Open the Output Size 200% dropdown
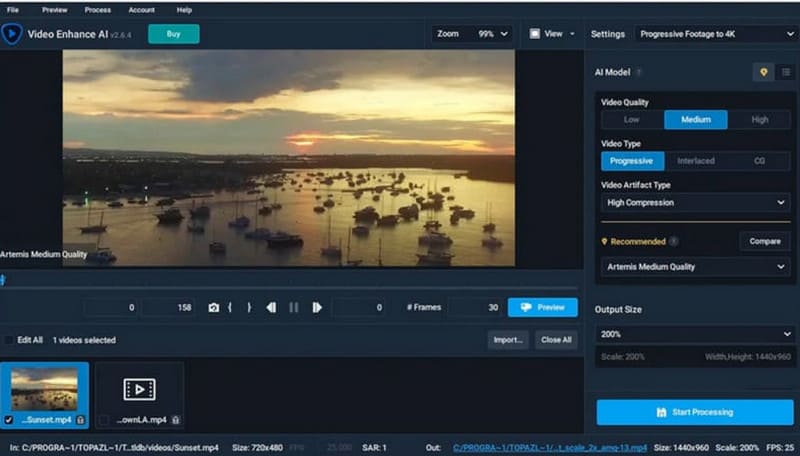Image resolution: width=800 pixels, height=456 pixels. click(695, 334)
